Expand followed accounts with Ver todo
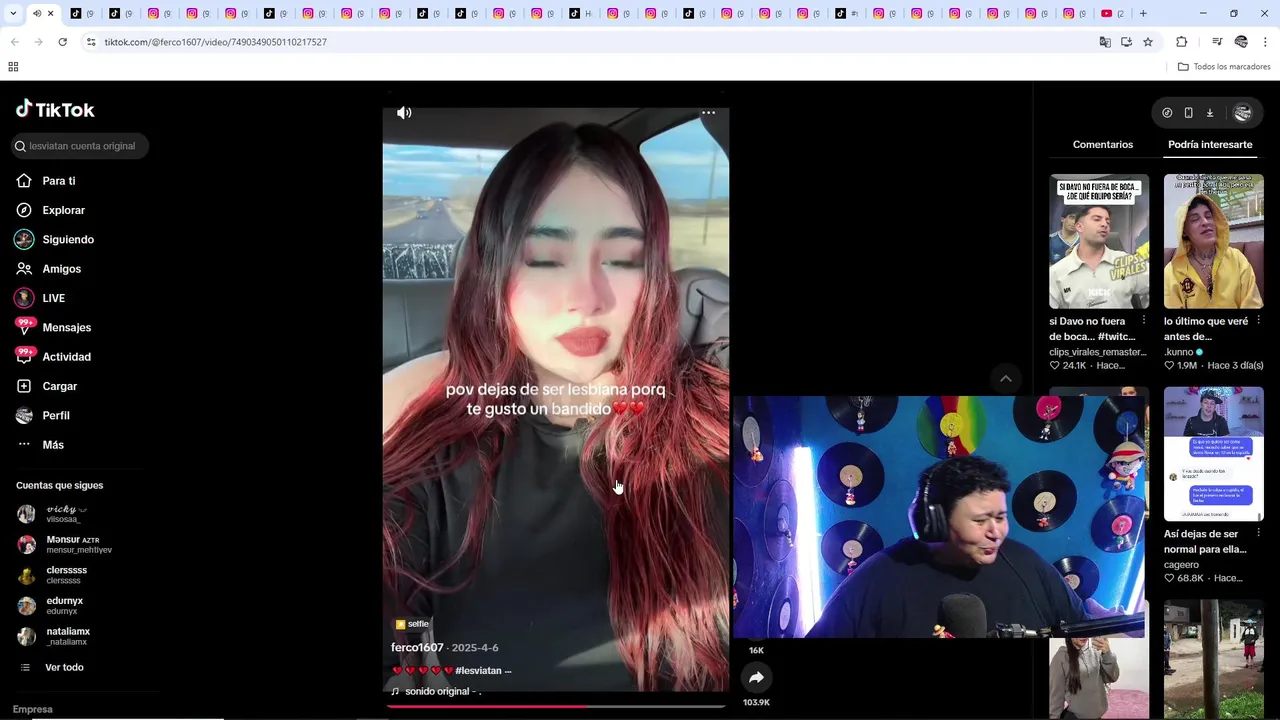This screenshot has width=1280, height=720. click(x=52, y=667)
